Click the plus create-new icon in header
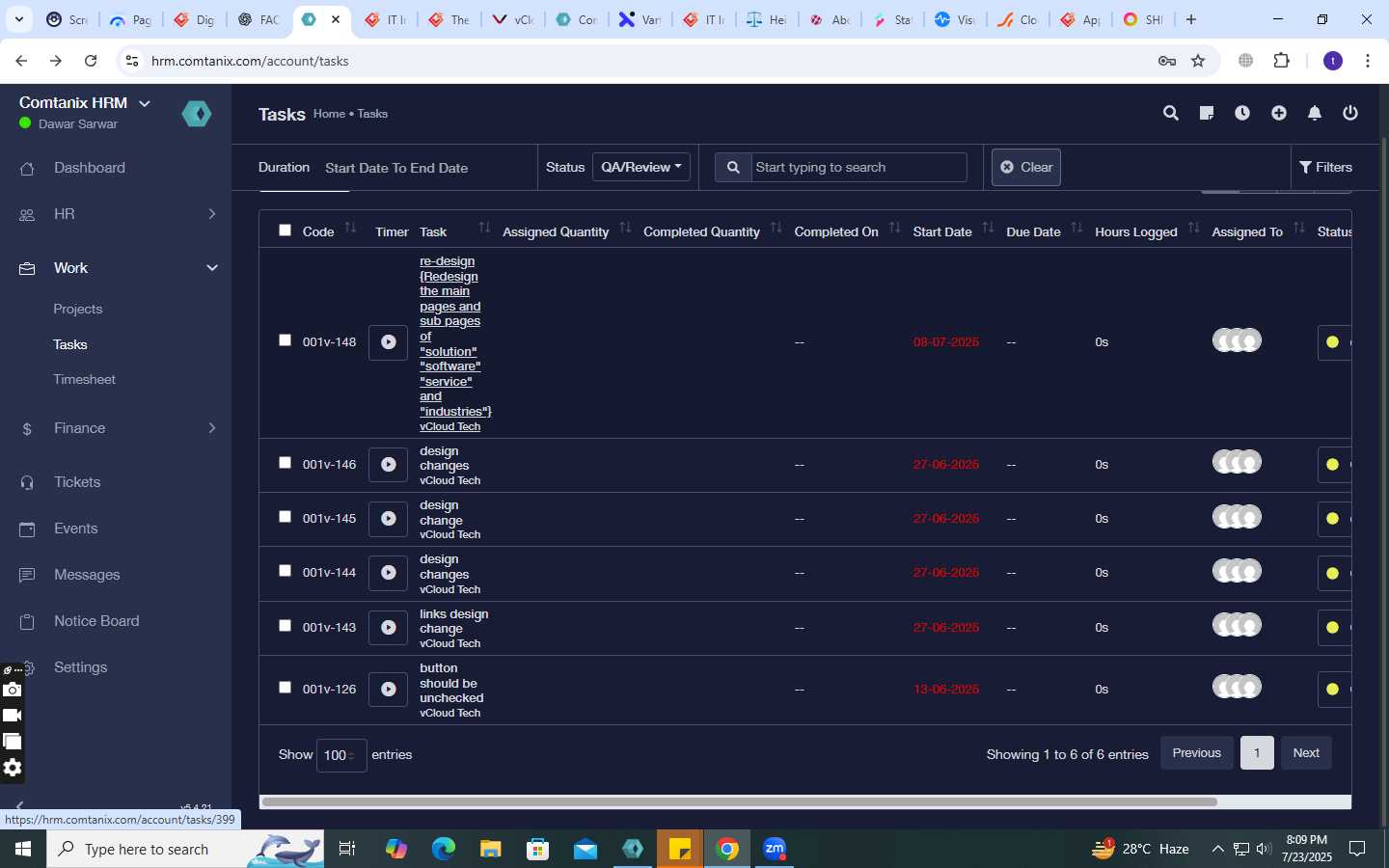 (1279, 113)
